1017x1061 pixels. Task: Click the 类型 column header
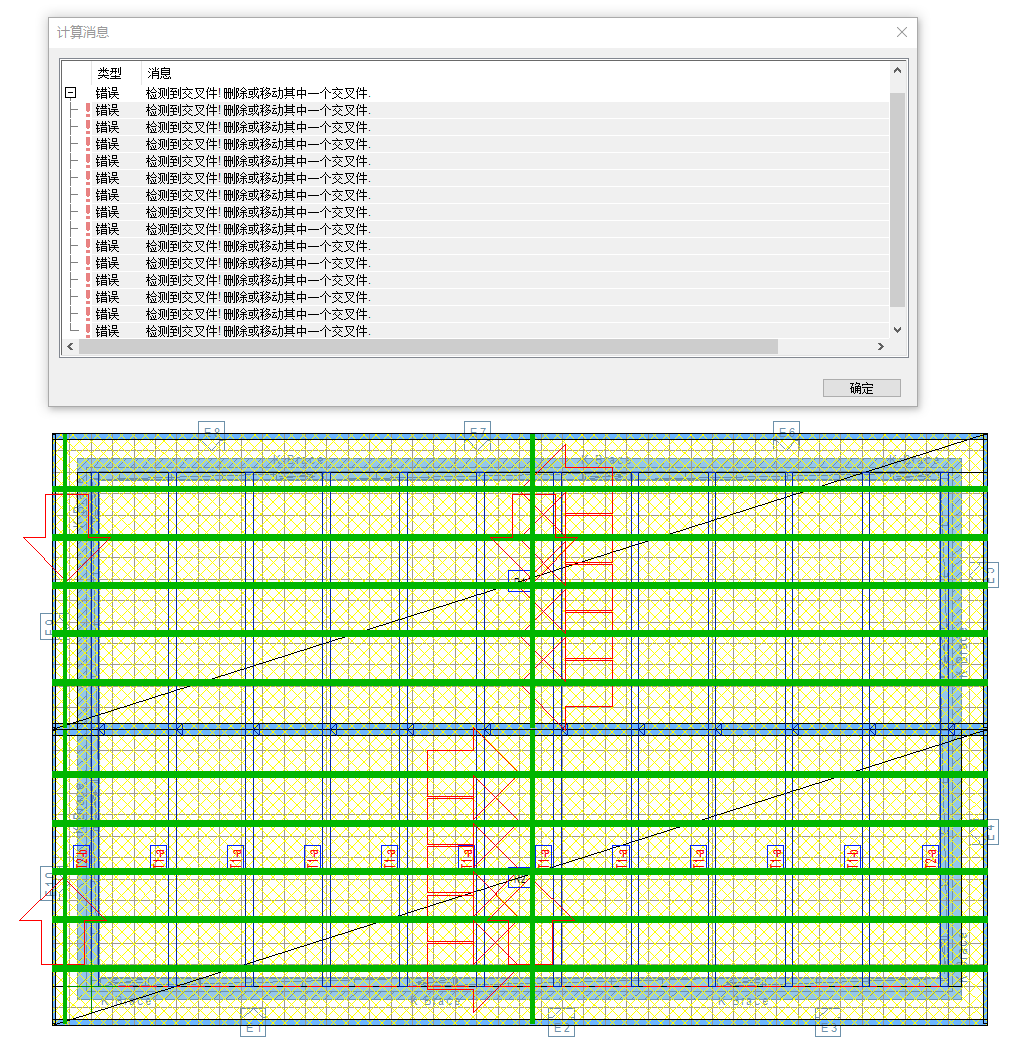point(110,73)
